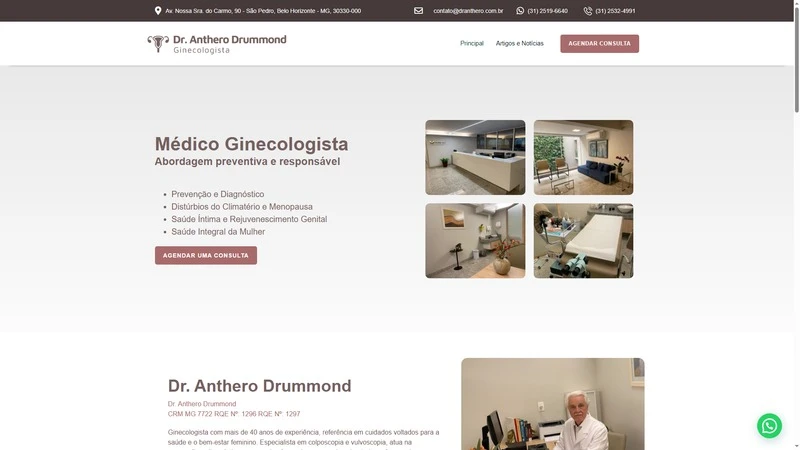Click the list item Prevenção e Diagnóstico

click(x=218, y=194)
